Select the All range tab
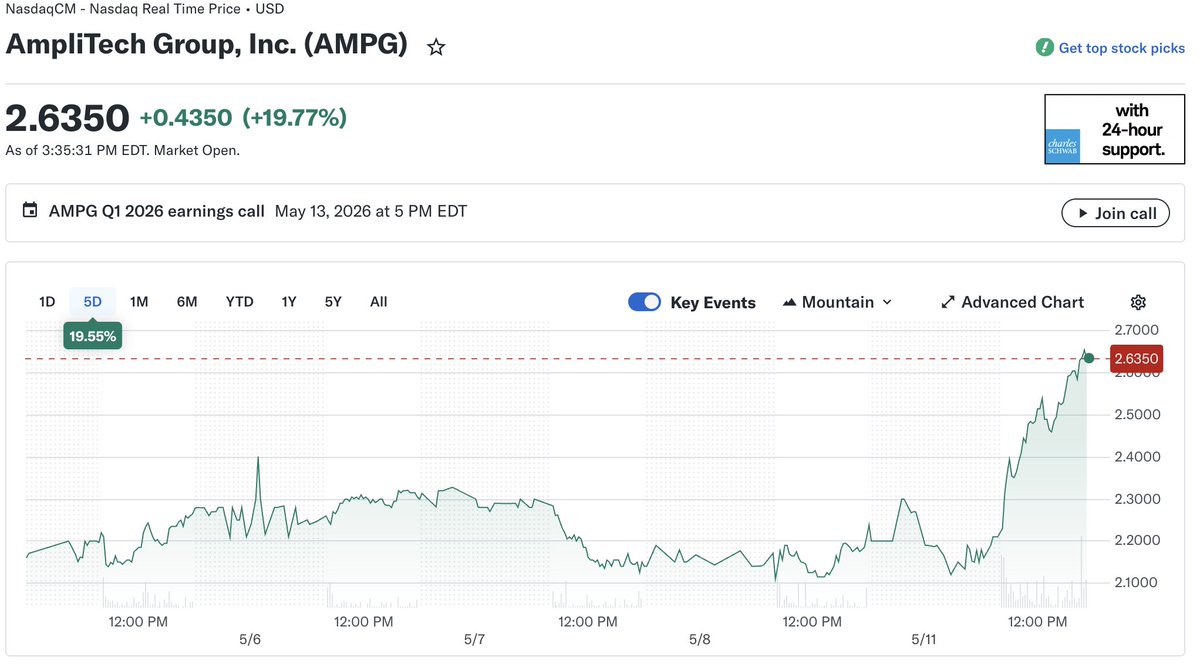The height and width of the screenshot is (667, 1200). click(378, 302)
